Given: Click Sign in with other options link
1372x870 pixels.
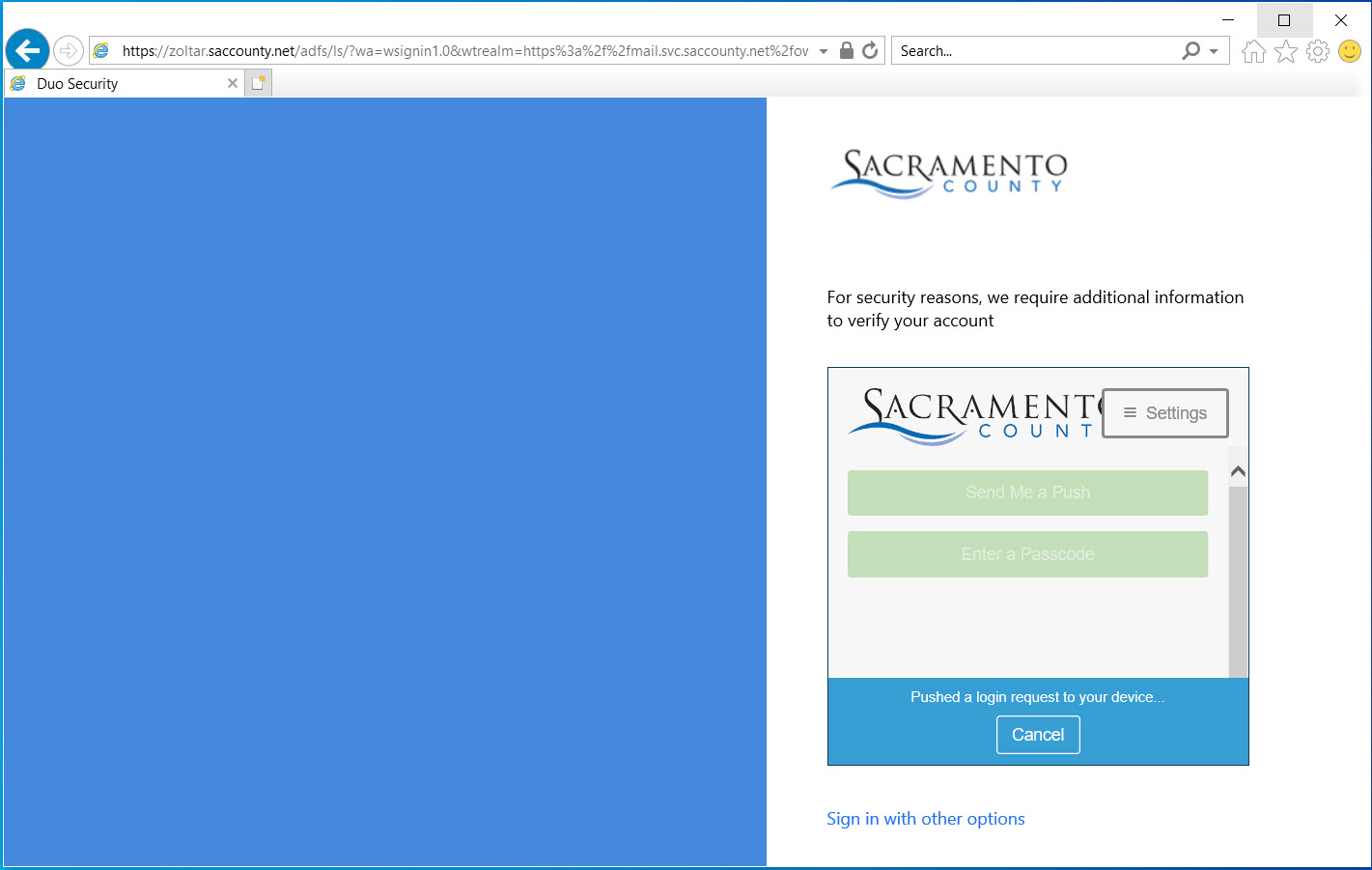Looking at the screenshot, I should tap(926, 819).
